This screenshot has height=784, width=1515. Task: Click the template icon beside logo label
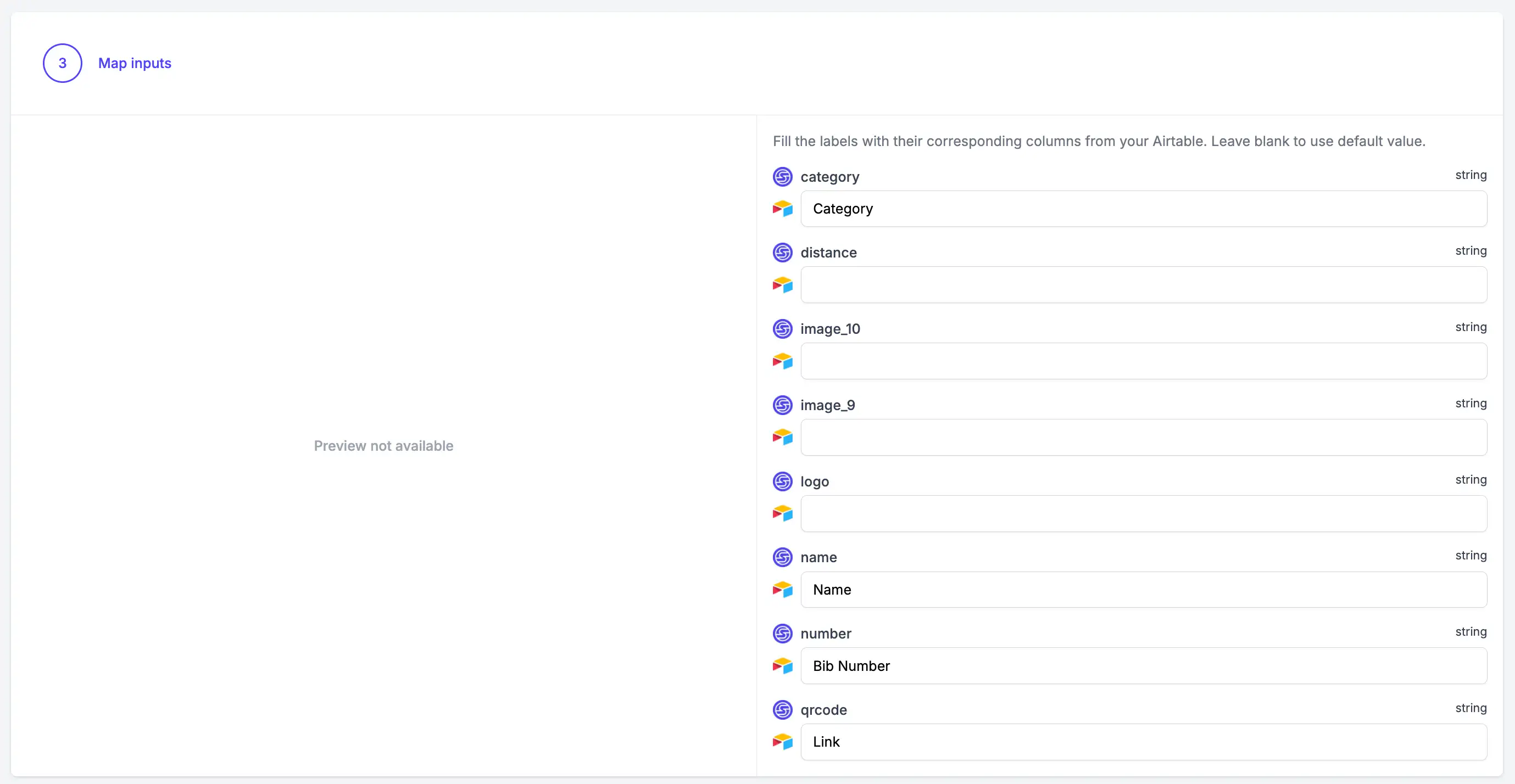(x=782, y=481)
